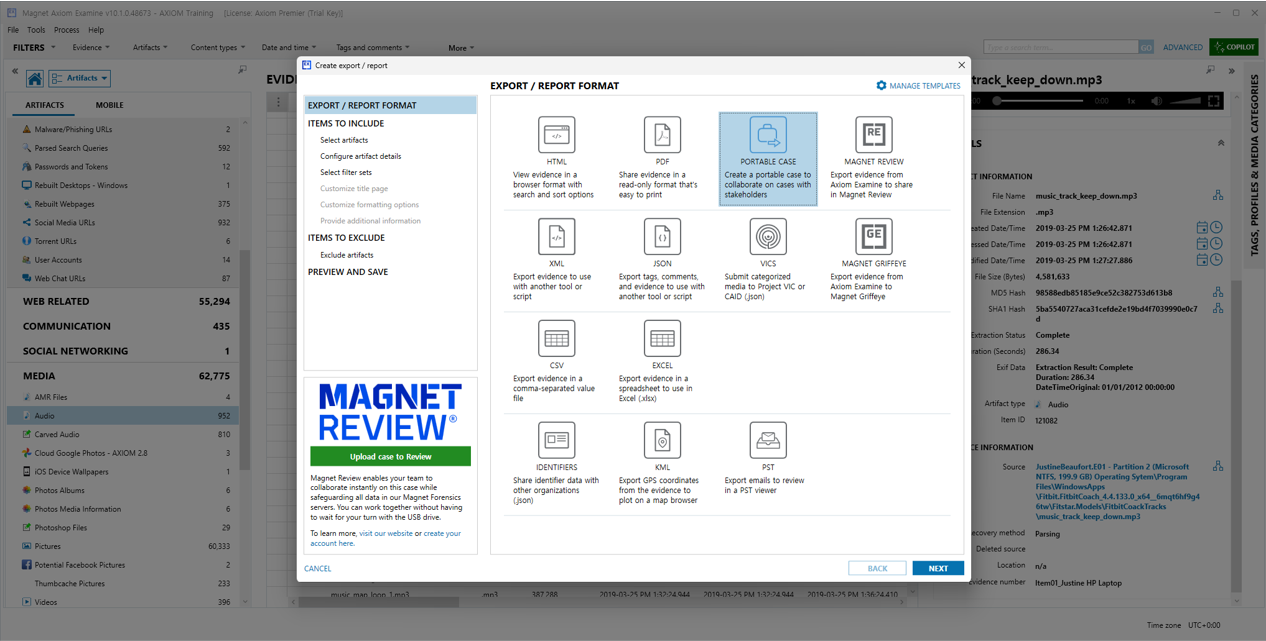Open the Evidence filter dropdown

91,47
